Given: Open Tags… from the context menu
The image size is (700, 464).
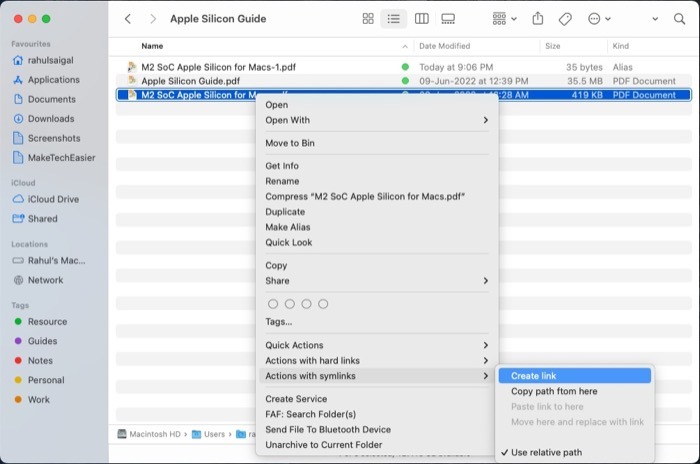Looking at the screenshot, I should click(x=279, y=322).
